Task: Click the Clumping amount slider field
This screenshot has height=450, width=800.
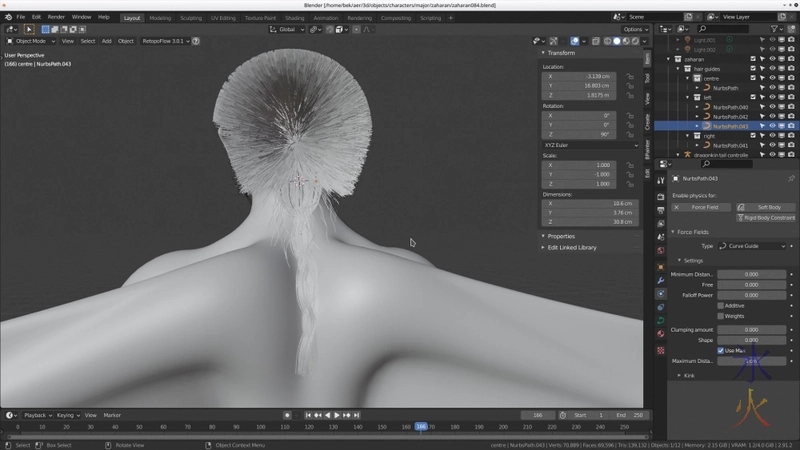Action: point(751,329)
